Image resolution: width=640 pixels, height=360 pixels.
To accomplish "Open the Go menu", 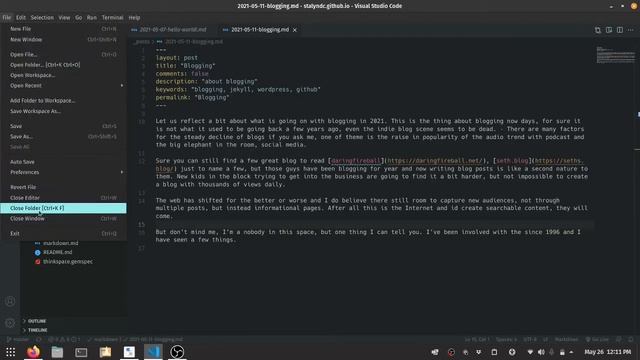I will (78, 18).
